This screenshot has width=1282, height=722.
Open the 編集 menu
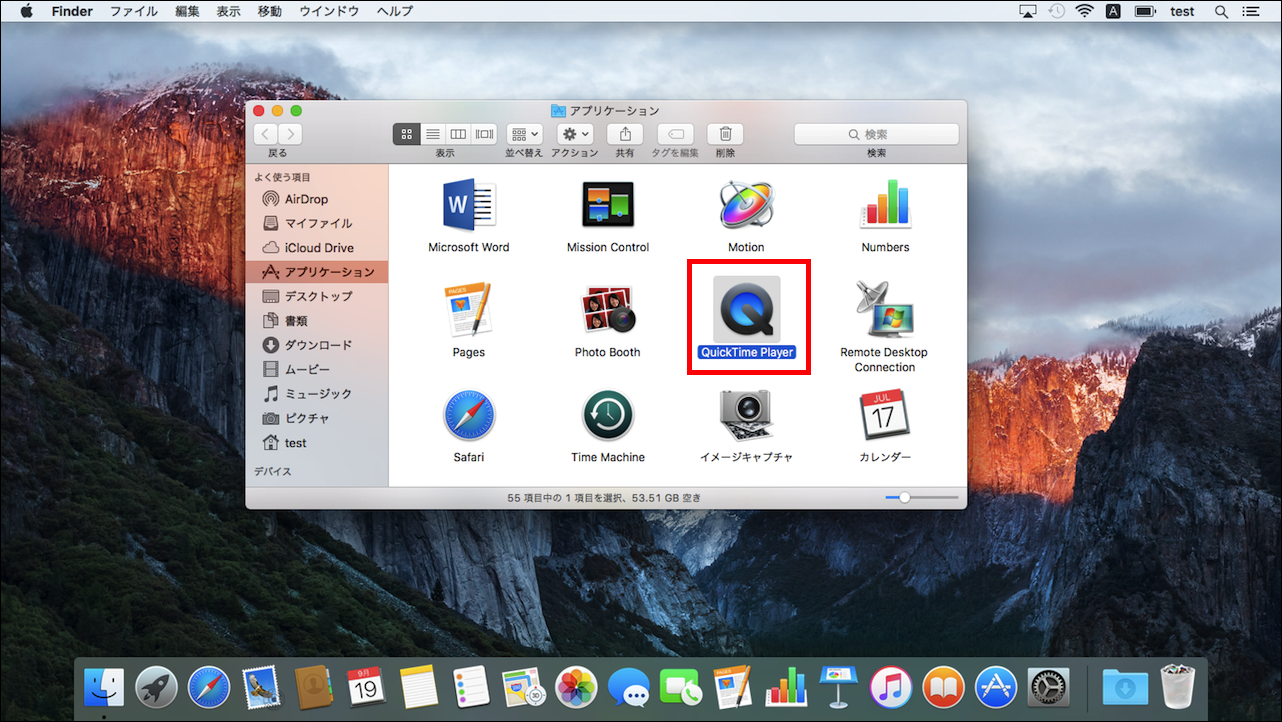[x=187, y=11]
